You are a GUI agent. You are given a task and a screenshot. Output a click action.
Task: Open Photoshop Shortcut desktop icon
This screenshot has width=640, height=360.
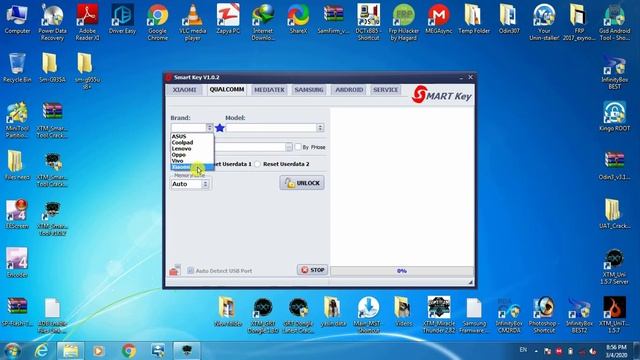coord(544,315)
